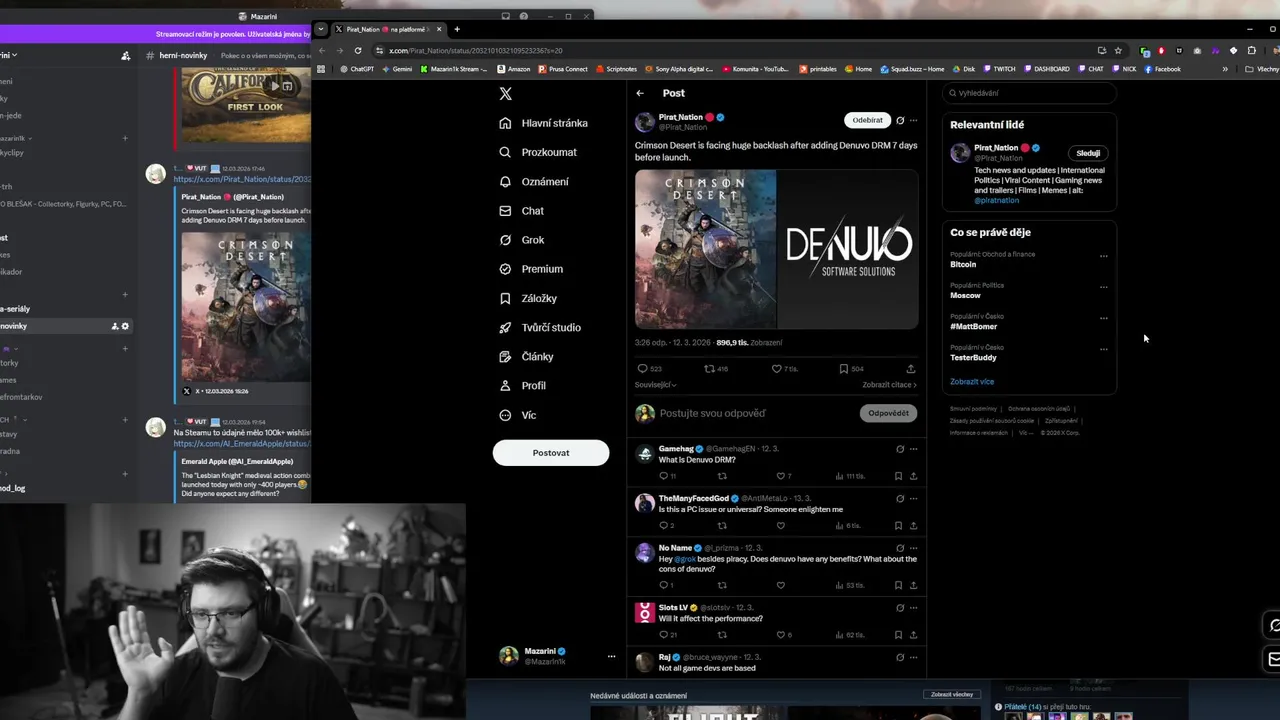Viewport: 1280px width, 720px height.
Task: Open X logo home in sidebar
Action: (x=505, y=93)
